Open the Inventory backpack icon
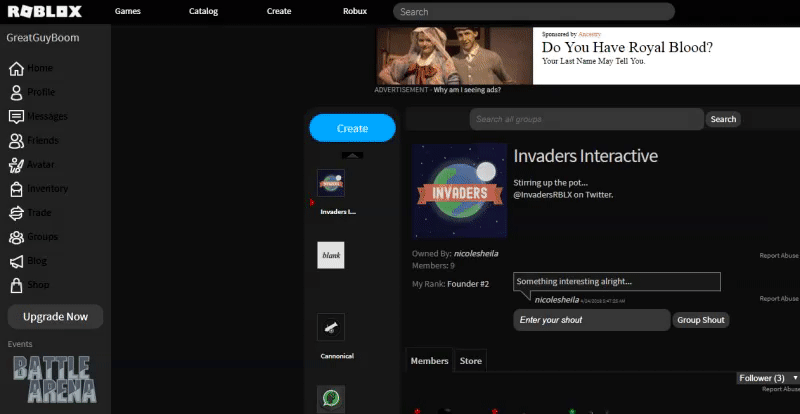800x414 pixels. 16,189
